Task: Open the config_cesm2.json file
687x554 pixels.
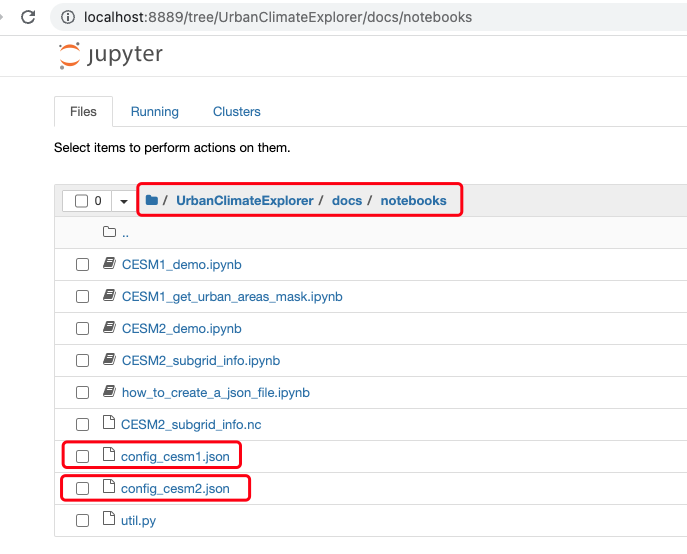Action: tap(175, 489)
